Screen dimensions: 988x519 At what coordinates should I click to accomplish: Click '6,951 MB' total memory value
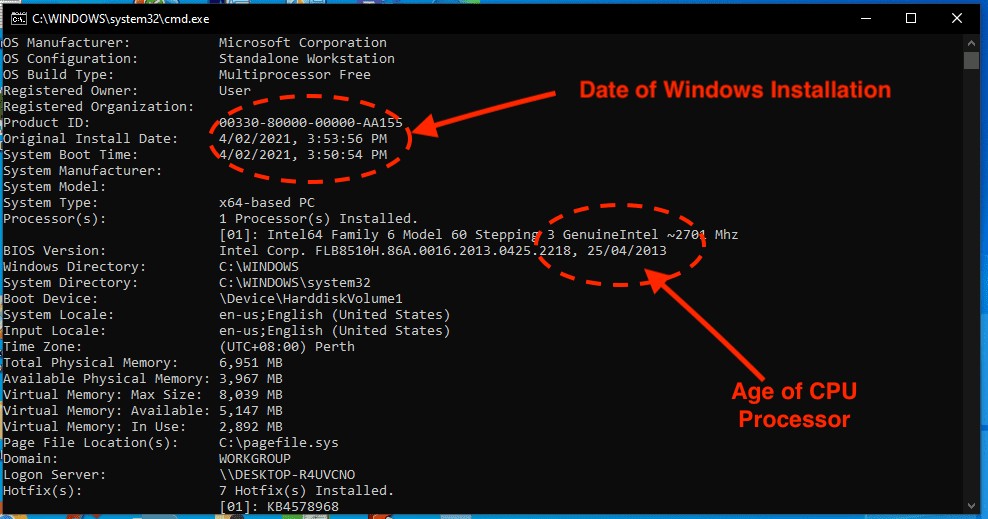[x=251, y=363]
